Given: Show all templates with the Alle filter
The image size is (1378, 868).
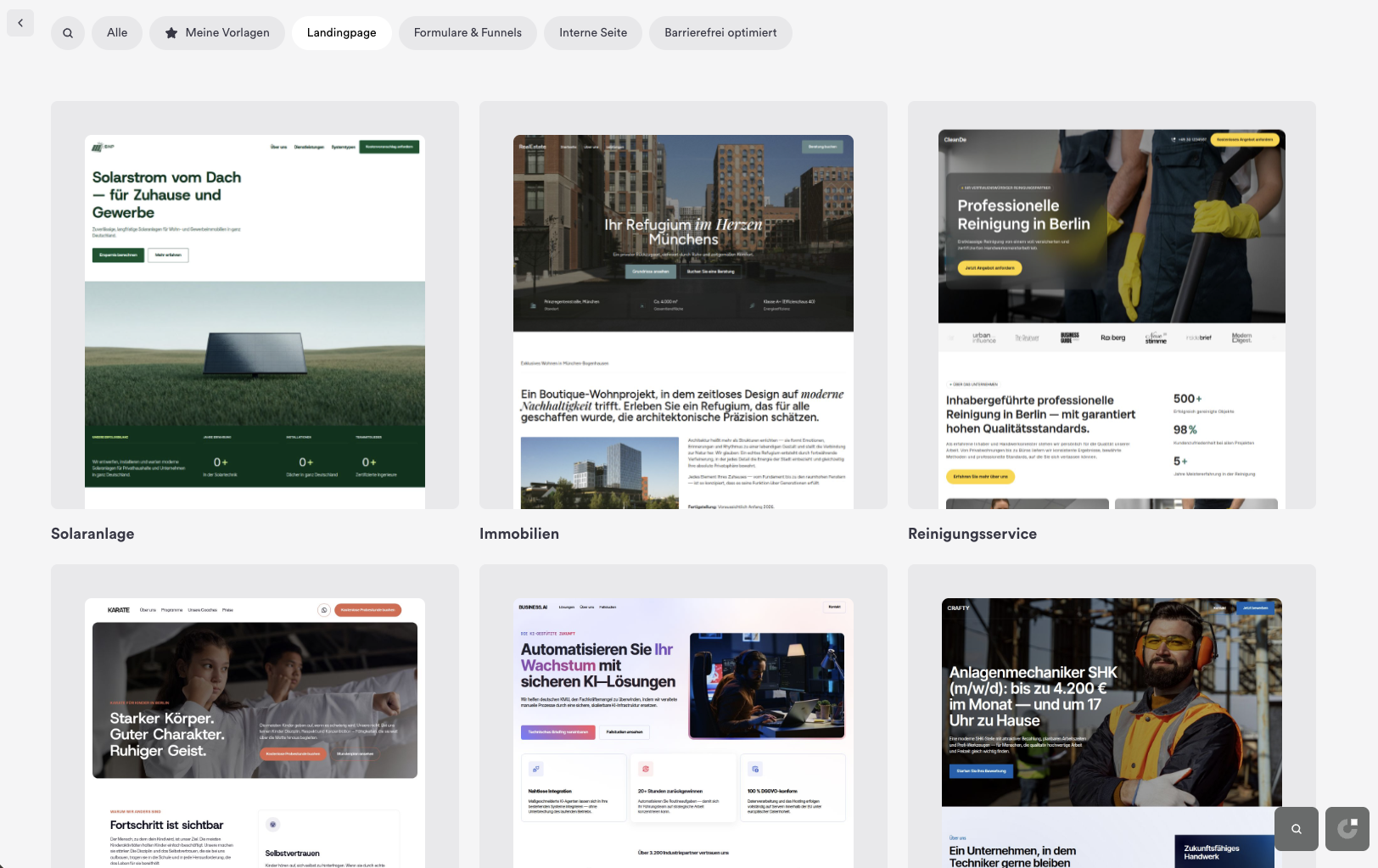Looking at the screenshot, I should click(x=117, y=33).
